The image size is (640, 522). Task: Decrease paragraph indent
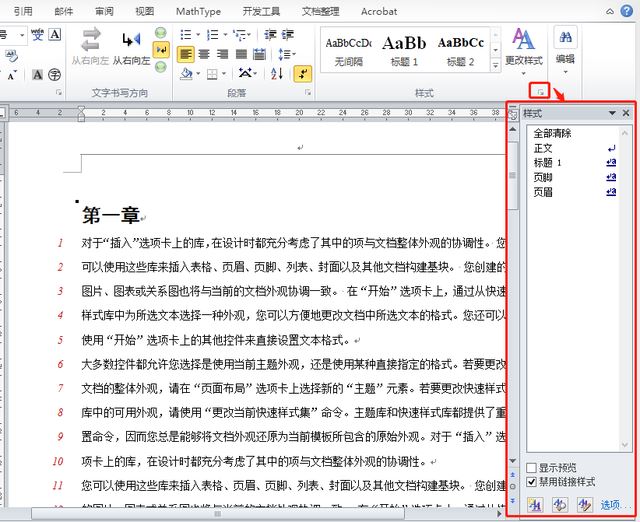[x=270, y=35]
